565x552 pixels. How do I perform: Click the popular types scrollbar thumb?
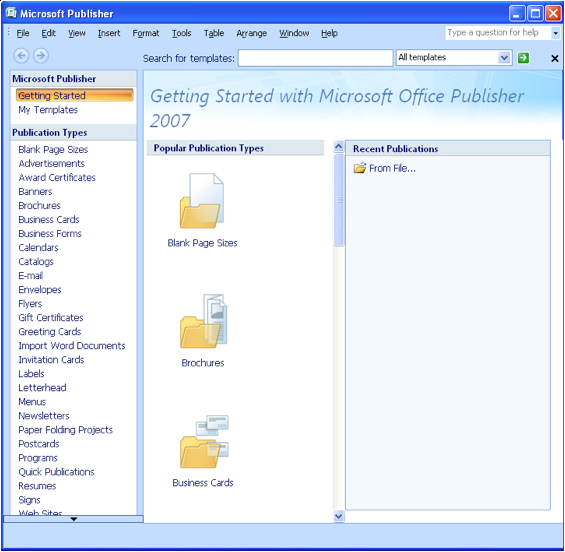(x=339, y=200)
